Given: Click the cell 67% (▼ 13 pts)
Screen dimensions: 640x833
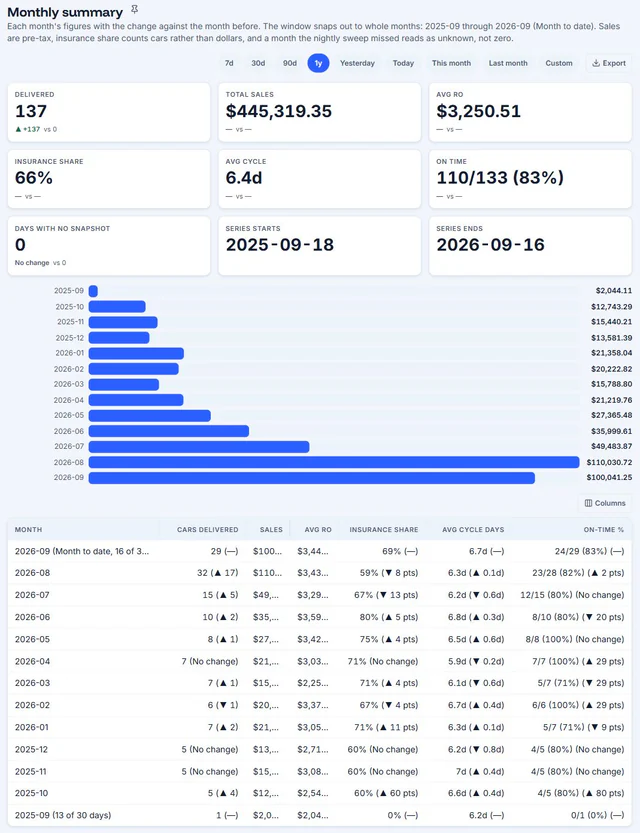Looking at the screenshot, I should 386,595.
